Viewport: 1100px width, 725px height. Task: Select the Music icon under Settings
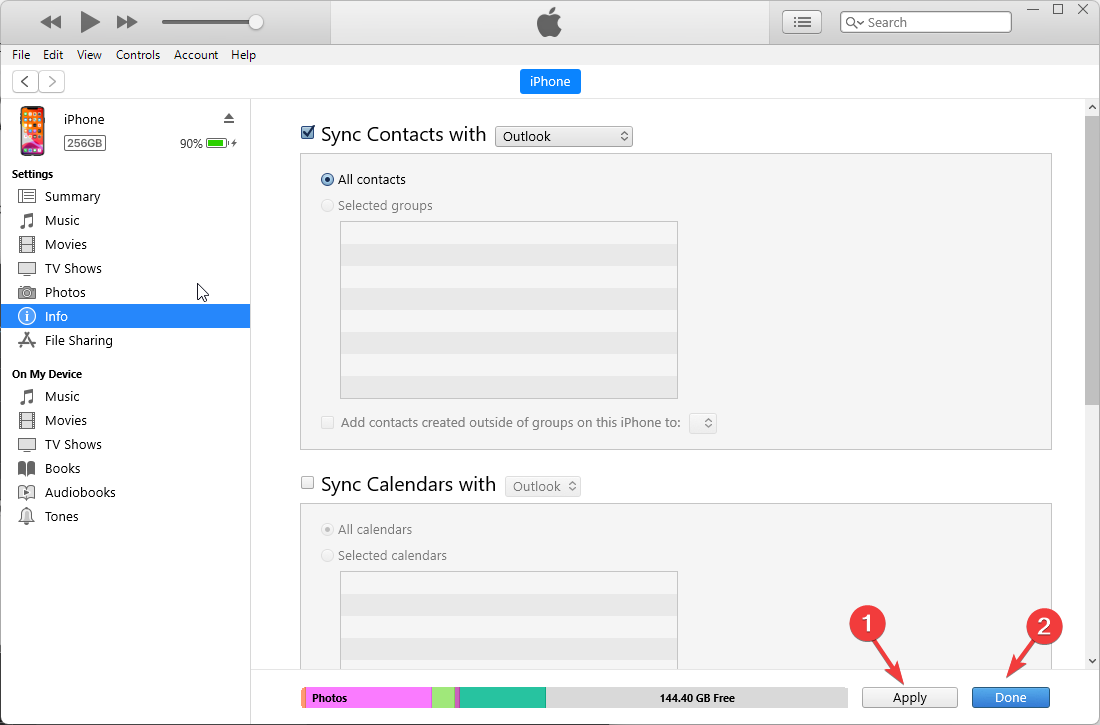tap(27, 220)
